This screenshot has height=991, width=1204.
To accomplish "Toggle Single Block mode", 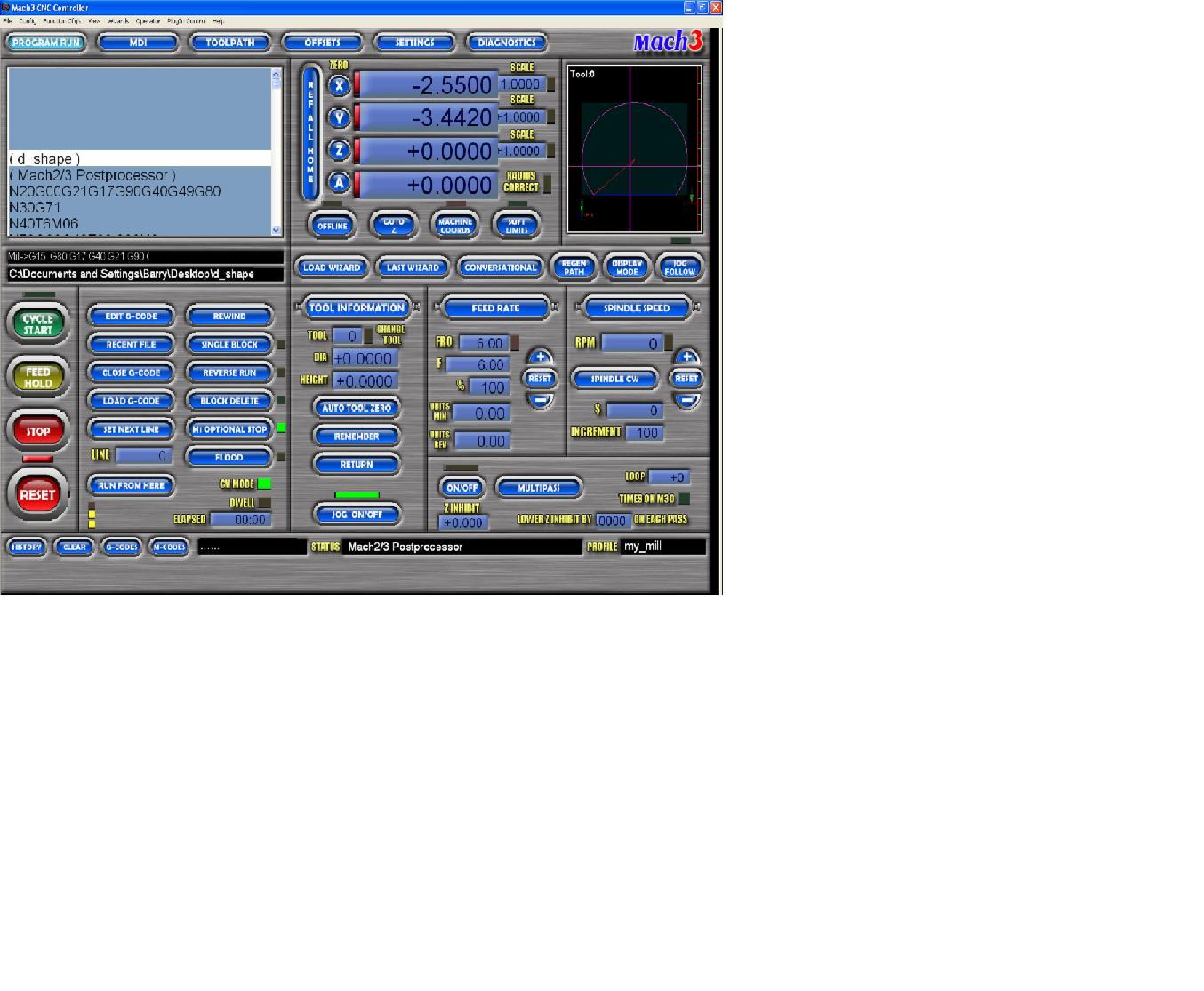I will click(229, 344).
